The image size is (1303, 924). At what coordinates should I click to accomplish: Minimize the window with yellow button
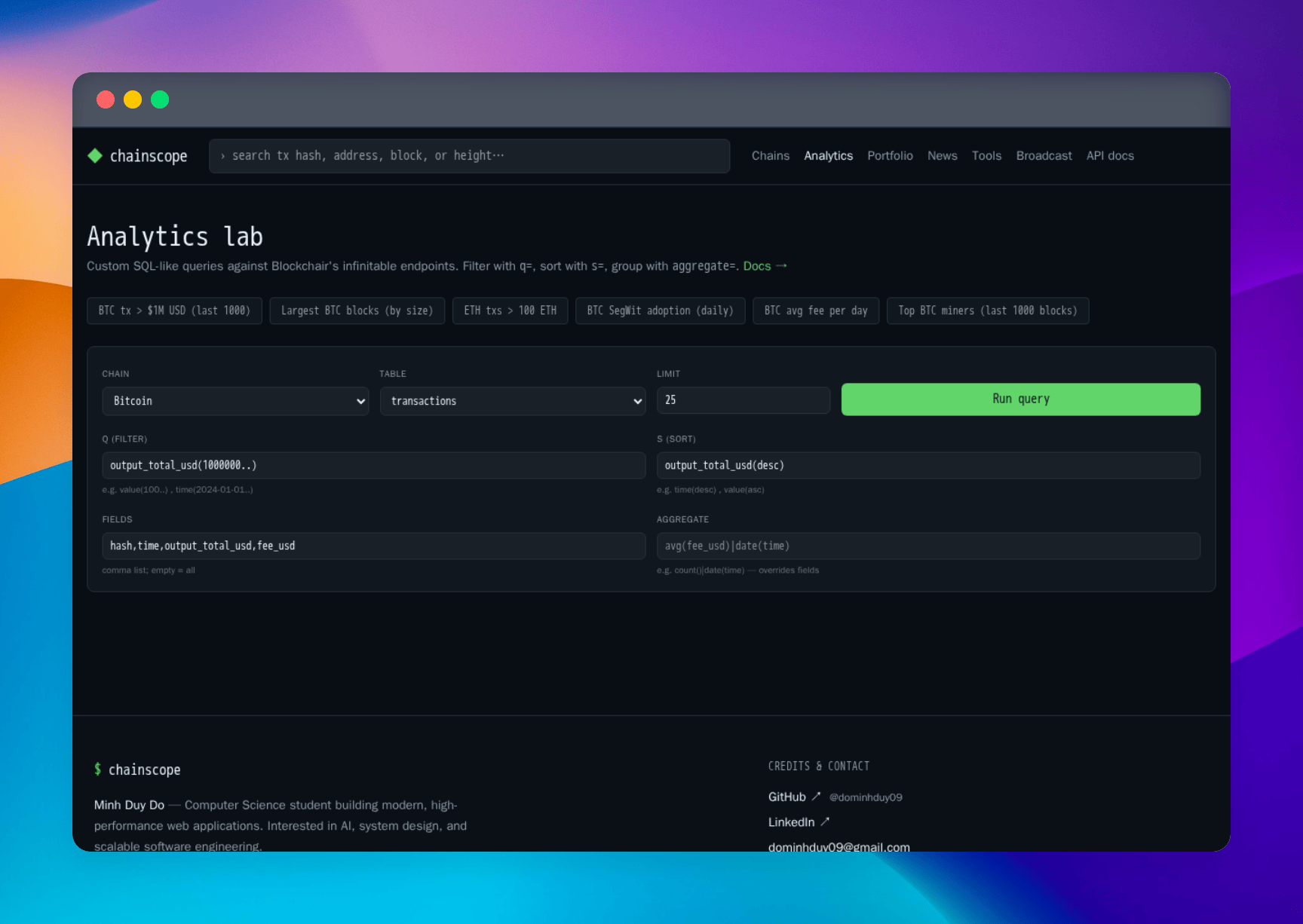133,99
